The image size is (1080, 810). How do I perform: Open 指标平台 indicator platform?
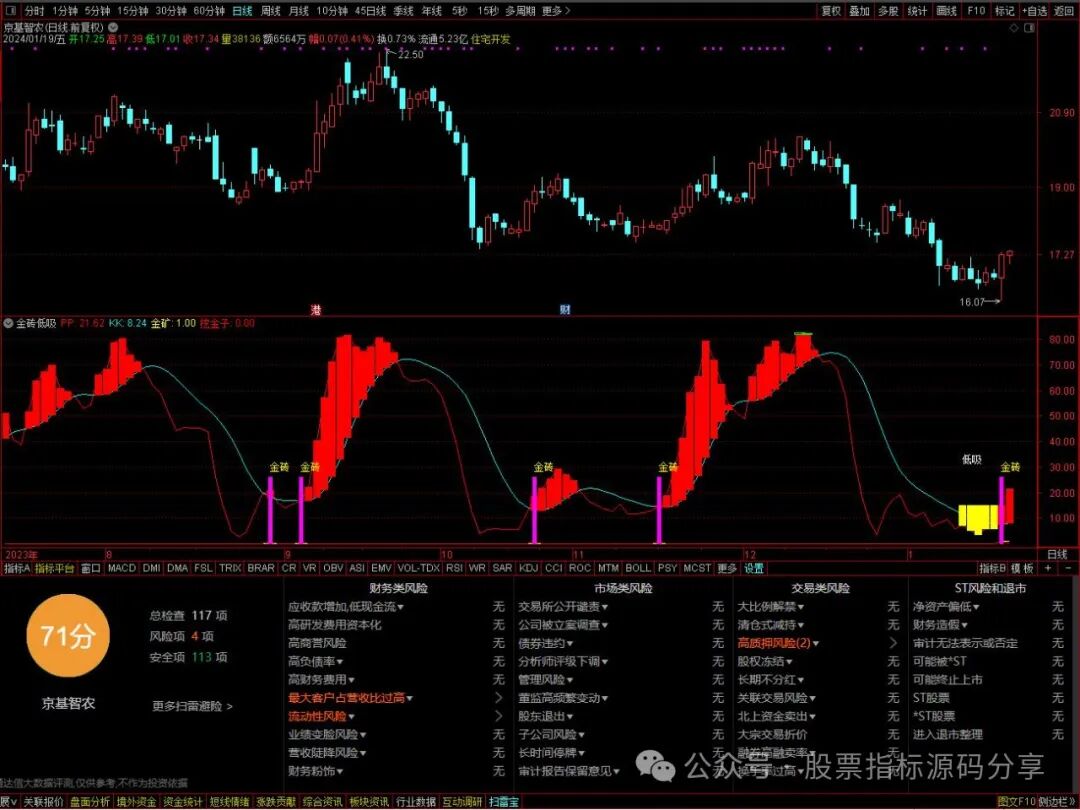click(x=54, y=568)
